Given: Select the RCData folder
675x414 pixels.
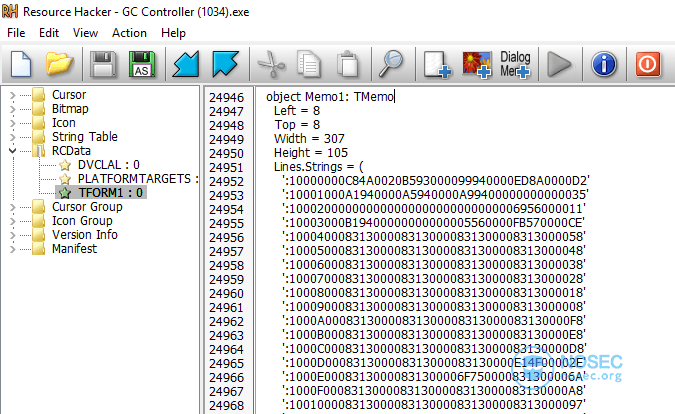Looking at the screenshot, I should click(71, 151).
